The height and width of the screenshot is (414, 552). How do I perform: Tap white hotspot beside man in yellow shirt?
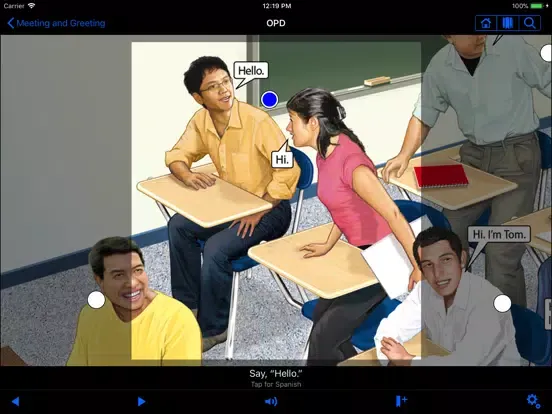[x=96, y=300]
